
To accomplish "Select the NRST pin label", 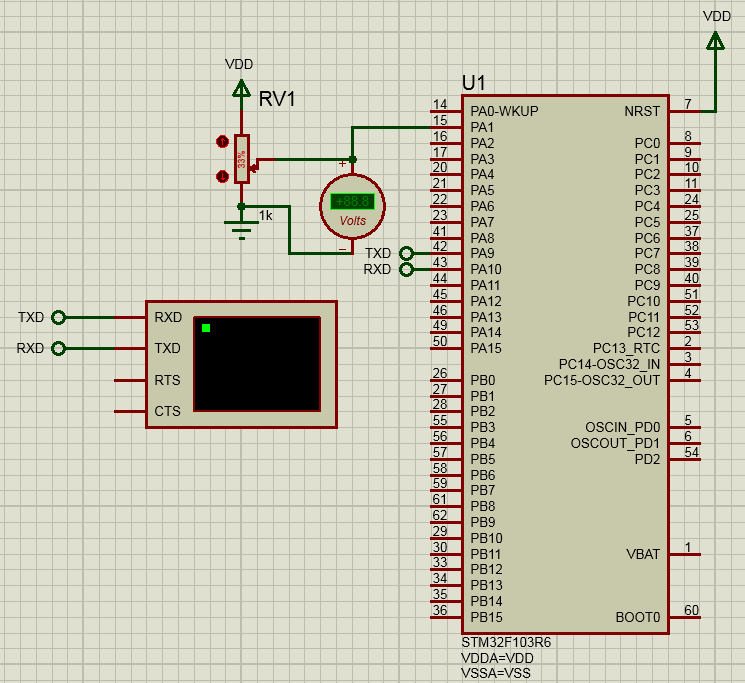I will (642, 111).
